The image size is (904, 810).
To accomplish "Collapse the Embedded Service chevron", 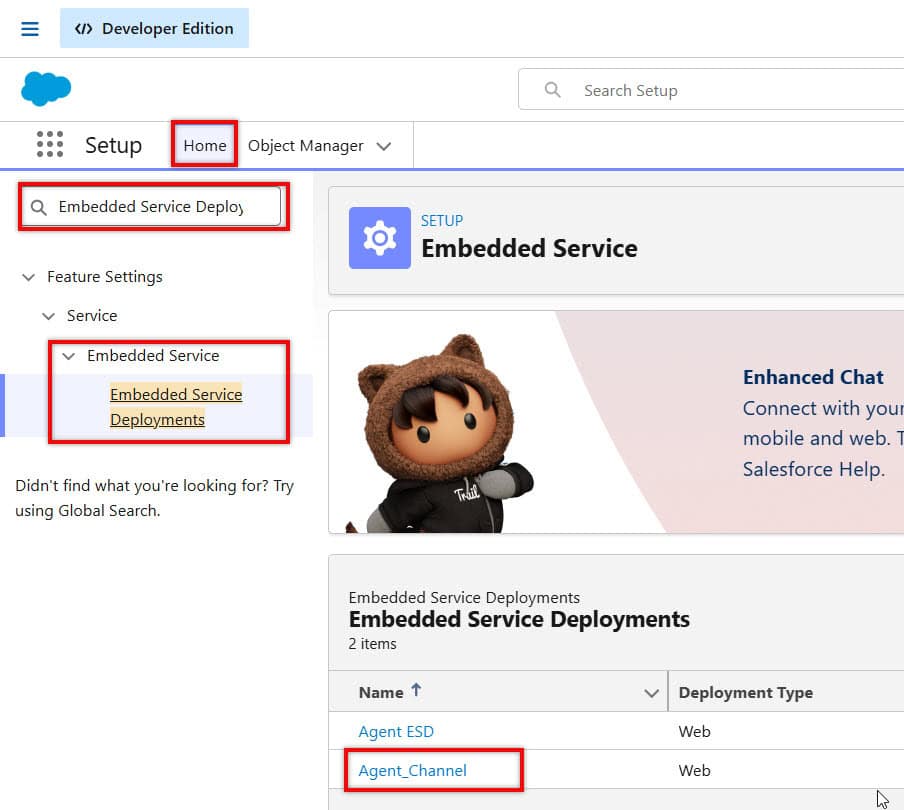I will click(x=69, y=356).
